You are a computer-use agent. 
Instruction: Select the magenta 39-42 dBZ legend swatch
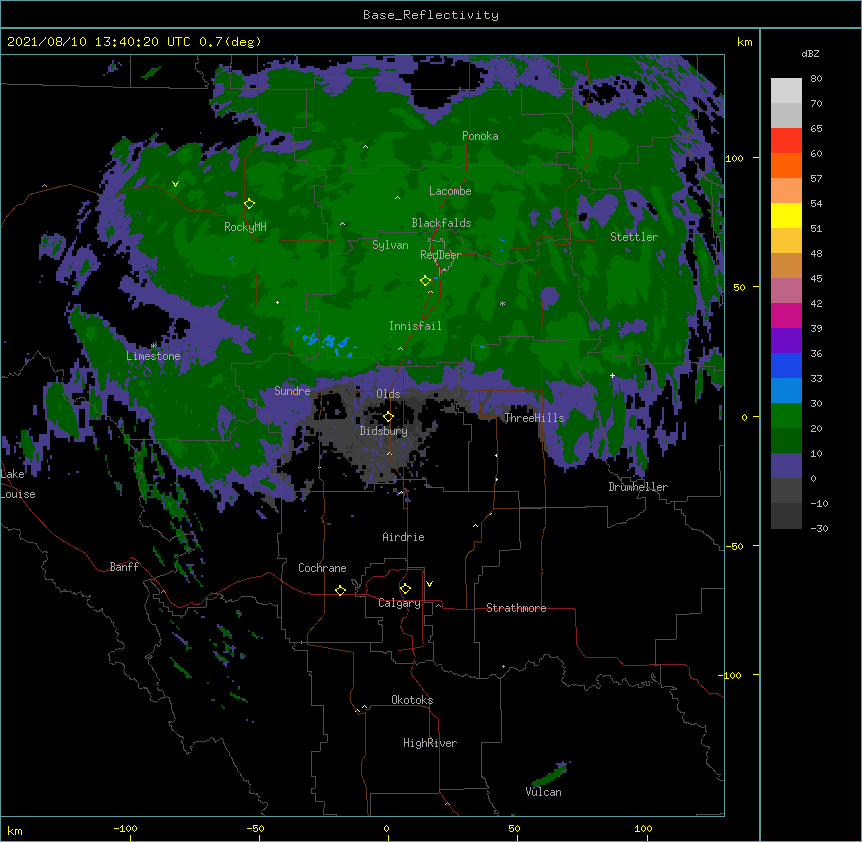786,315
